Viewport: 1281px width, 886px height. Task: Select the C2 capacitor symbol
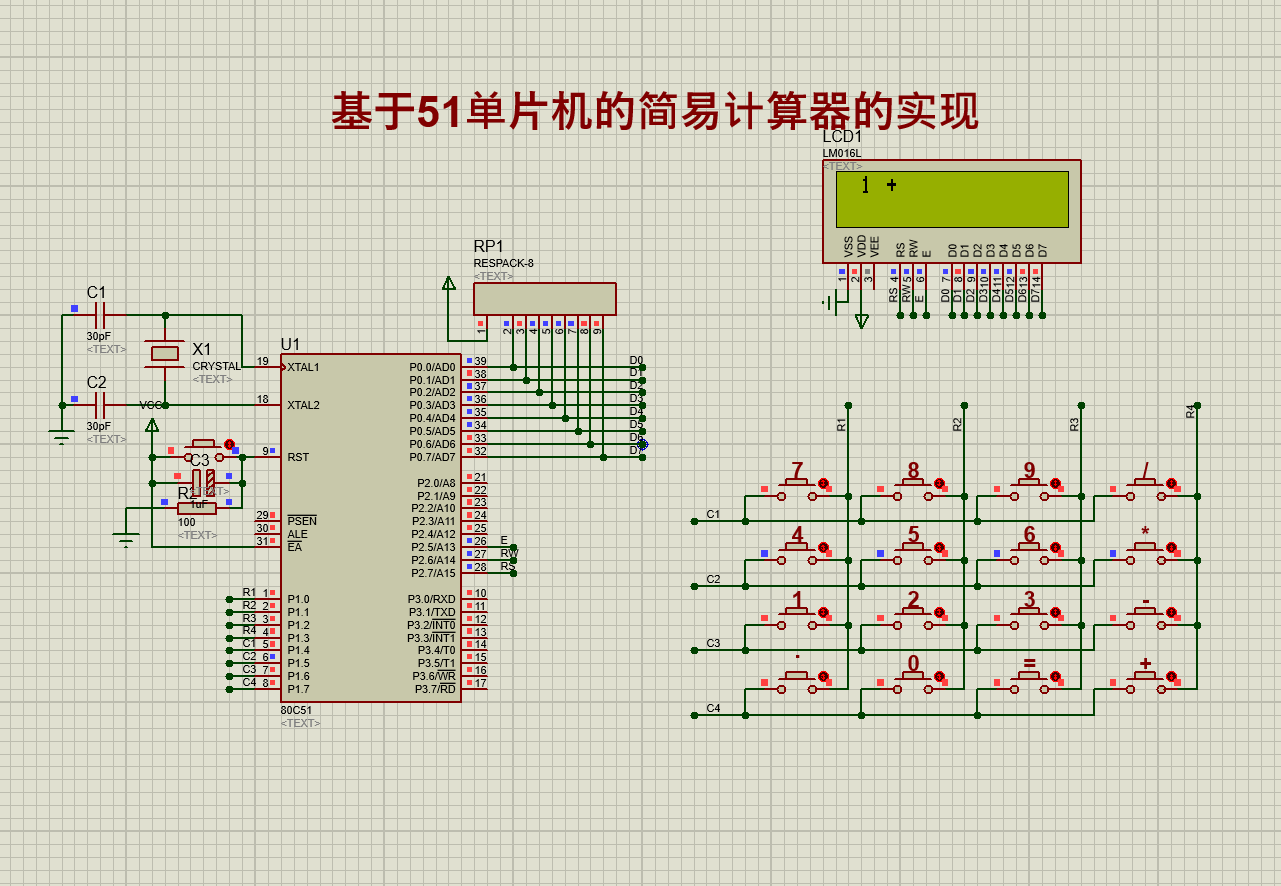click(x=98, y=405)
